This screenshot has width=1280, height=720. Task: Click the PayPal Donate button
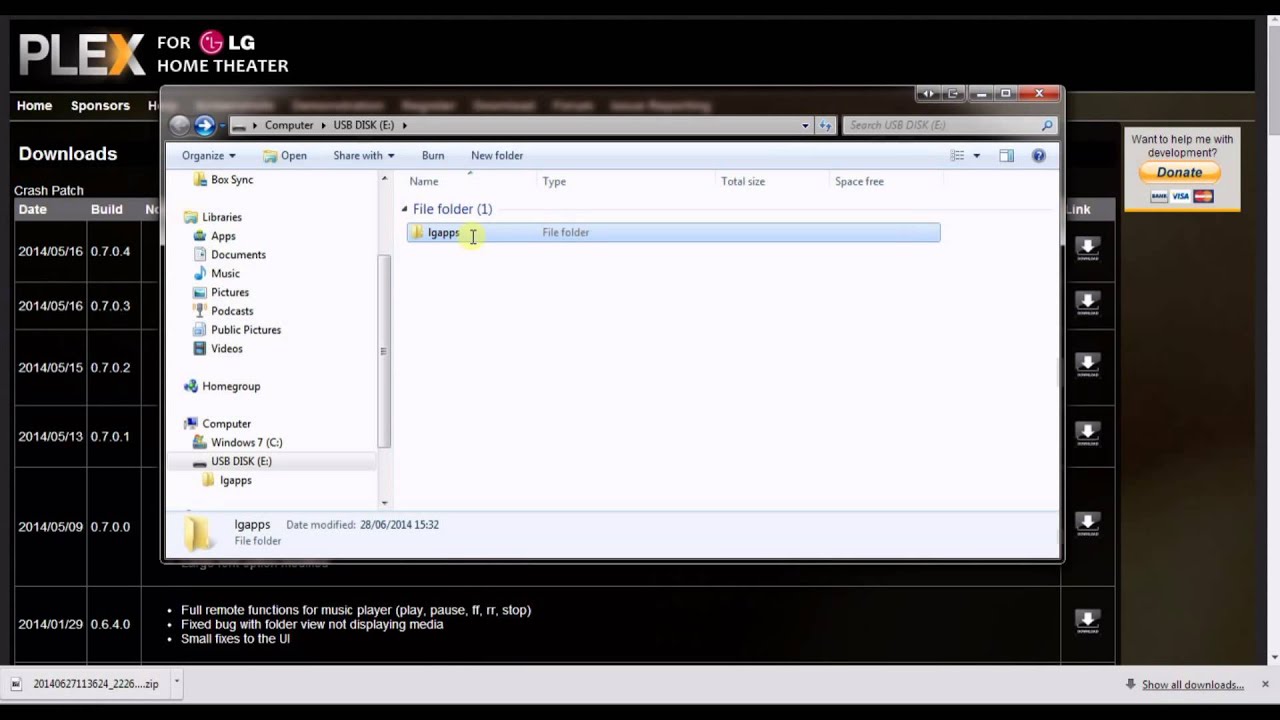pos(1180,172)
